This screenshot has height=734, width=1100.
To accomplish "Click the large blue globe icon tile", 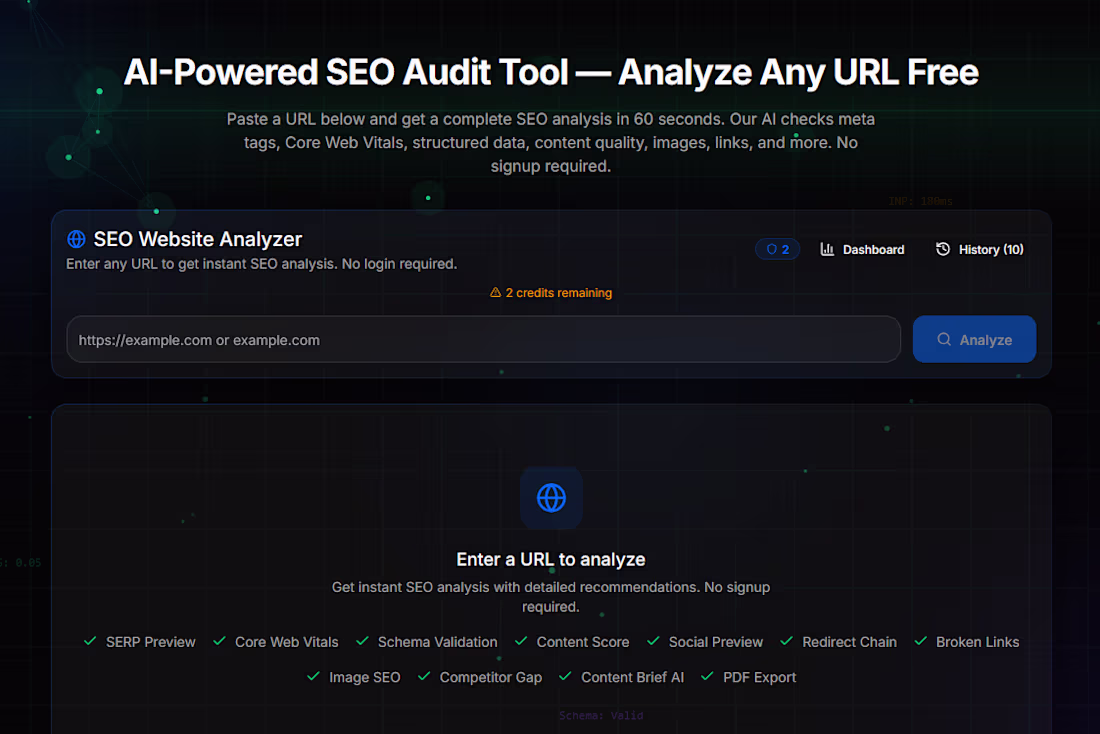I will point(551,498).
